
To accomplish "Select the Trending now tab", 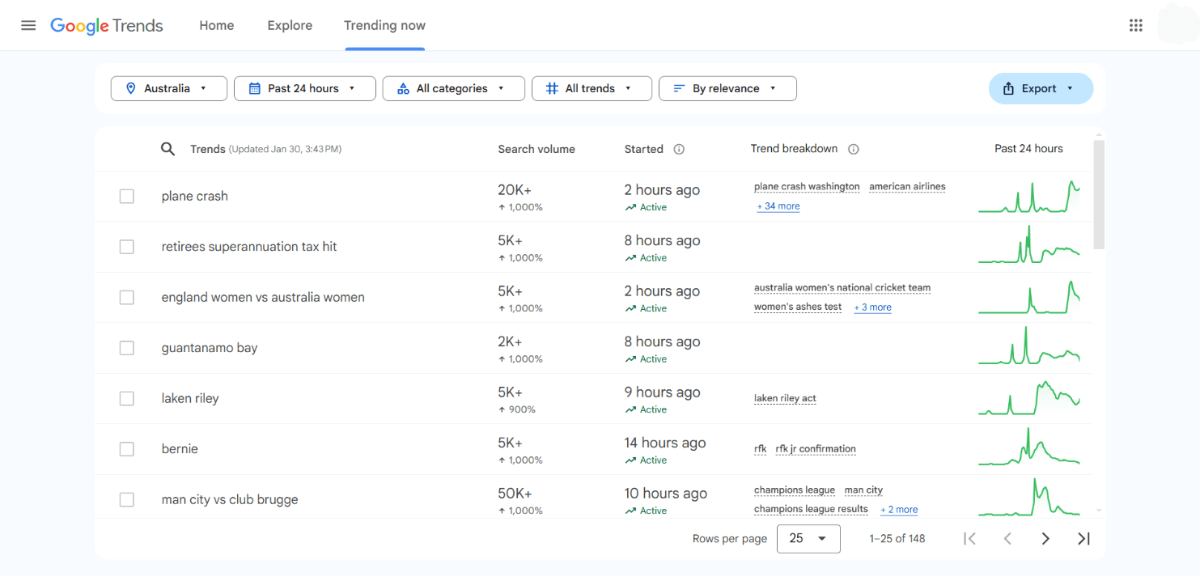I will pos(385,25).
